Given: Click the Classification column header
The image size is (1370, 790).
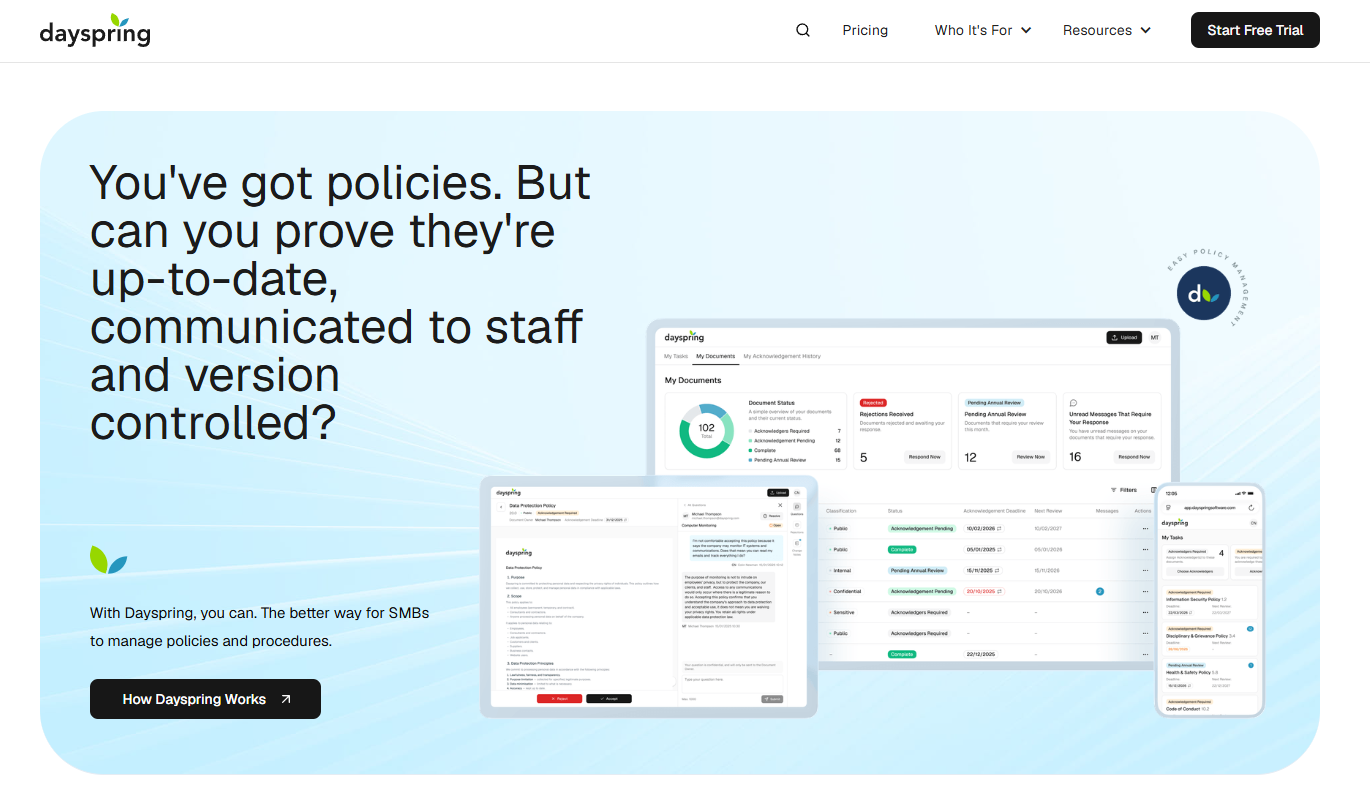Looking at the screenshot, I should (x=841, y=511).
